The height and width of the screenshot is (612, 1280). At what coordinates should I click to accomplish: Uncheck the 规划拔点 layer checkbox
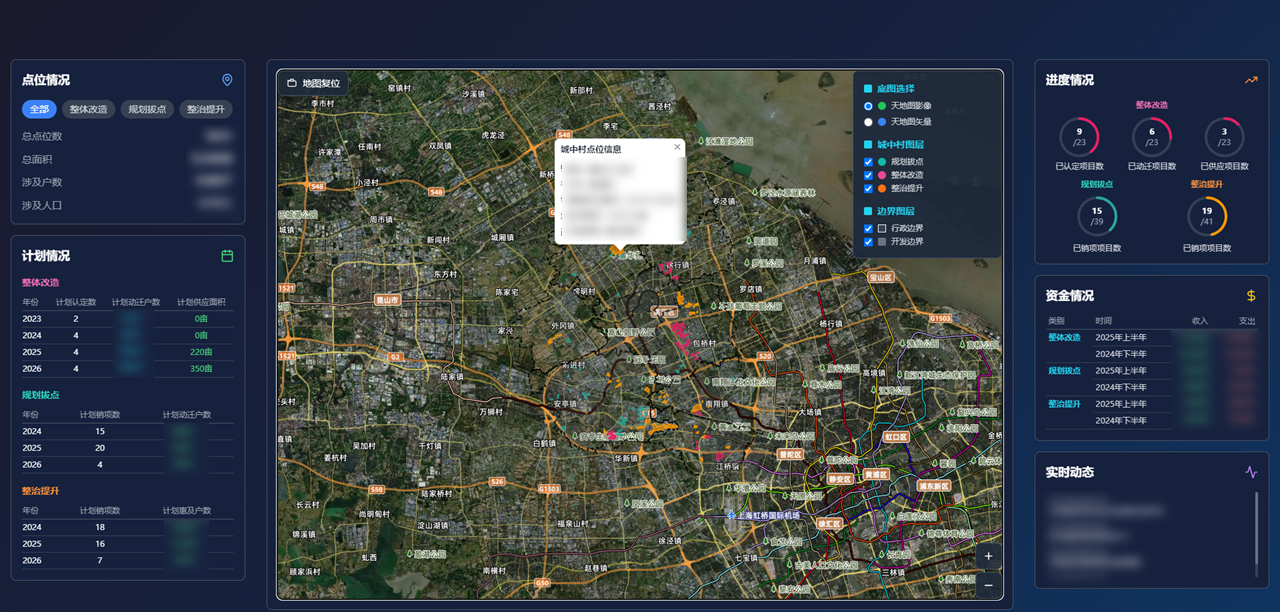coord(868,162)
